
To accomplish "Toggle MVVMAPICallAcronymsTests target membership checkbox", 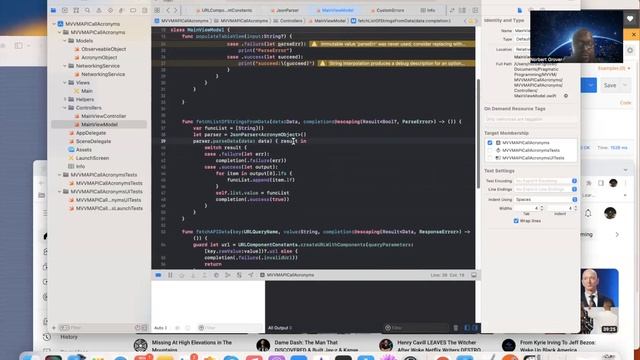I will click(x=490, y=150).
